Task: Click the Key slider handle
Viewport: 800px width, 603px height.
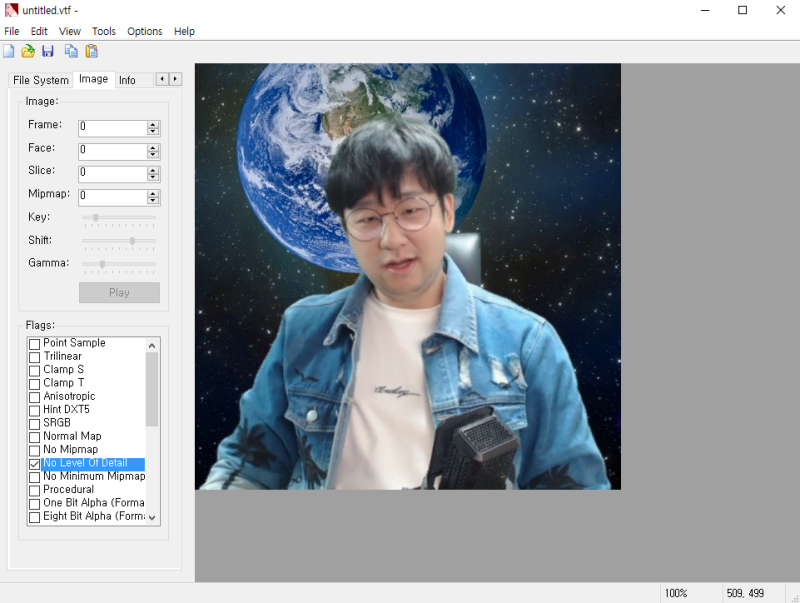Action: pyautogui.click(x=95, y=217)
